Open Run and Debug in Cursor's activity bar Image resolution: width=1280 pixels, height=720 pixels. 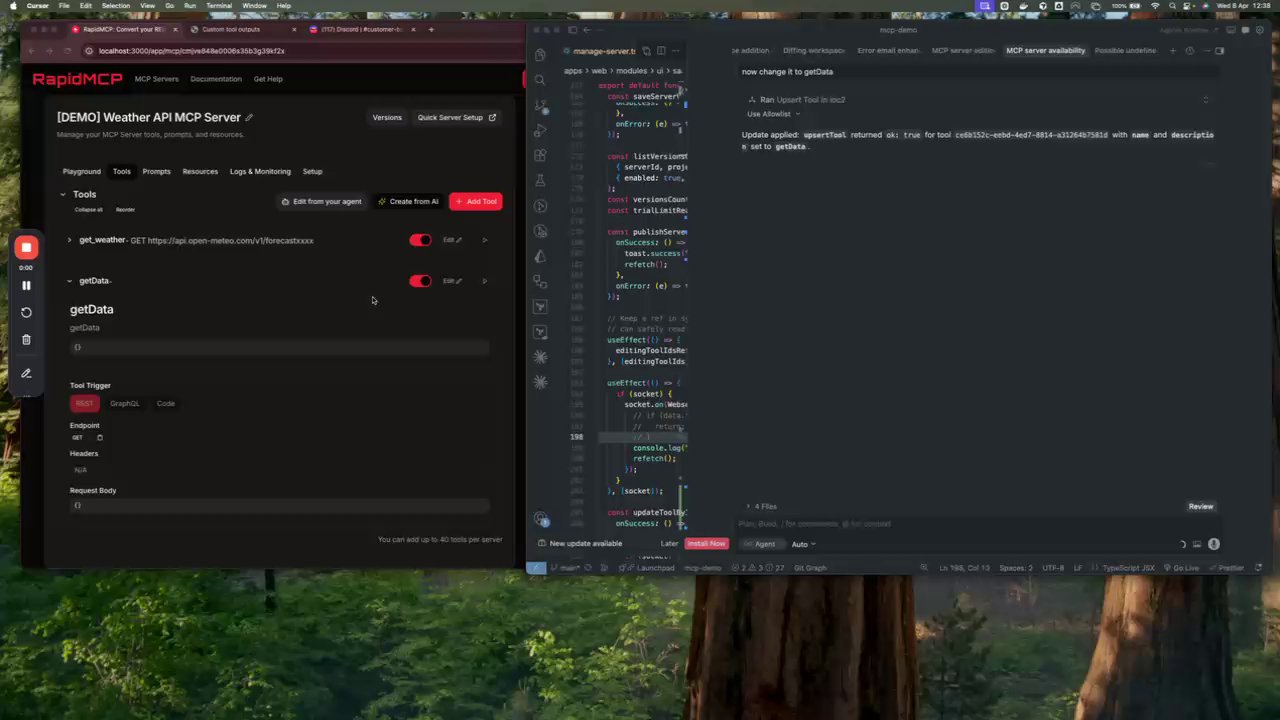click(x=541, y=130)
